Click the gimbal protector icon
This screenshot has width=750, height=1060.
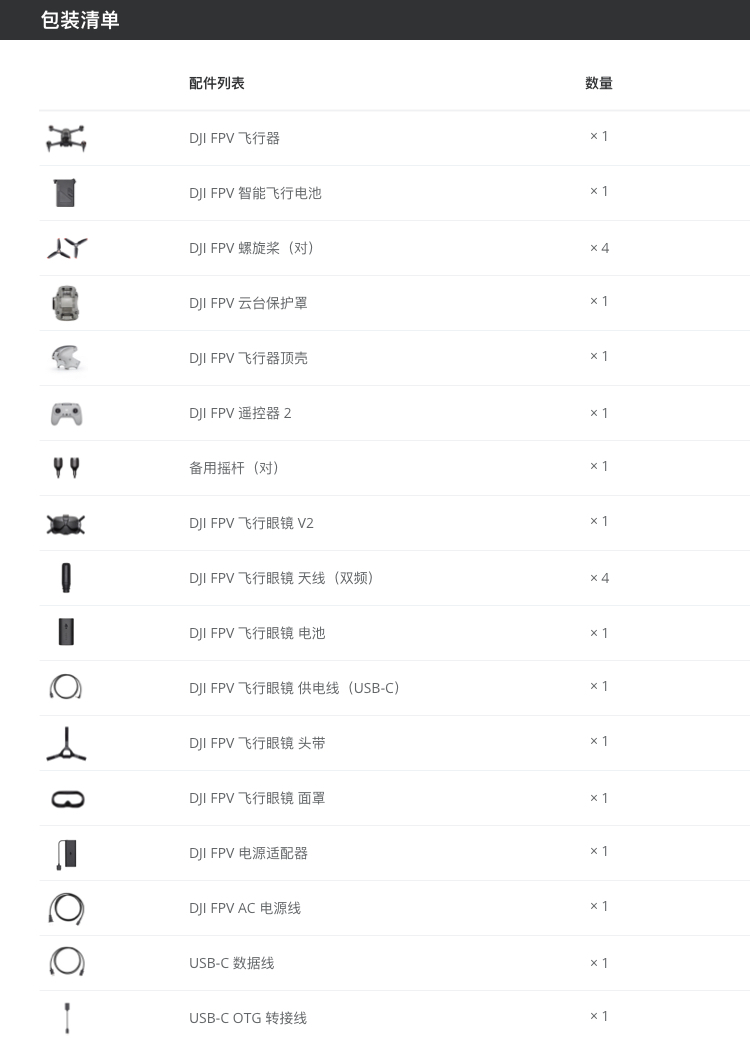click(66, 303)
